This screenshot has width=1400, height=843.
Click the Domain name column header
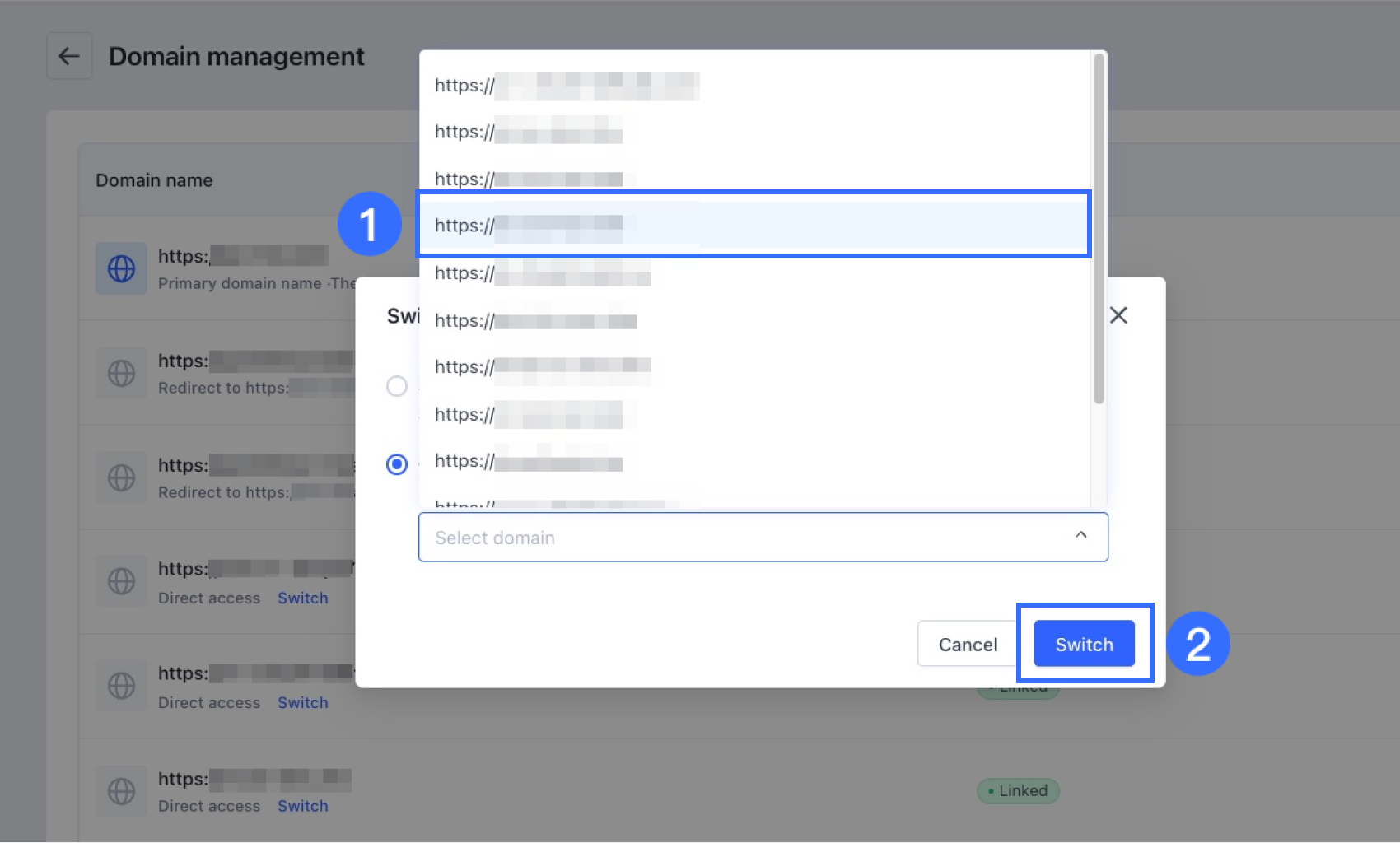click(154, 180)
